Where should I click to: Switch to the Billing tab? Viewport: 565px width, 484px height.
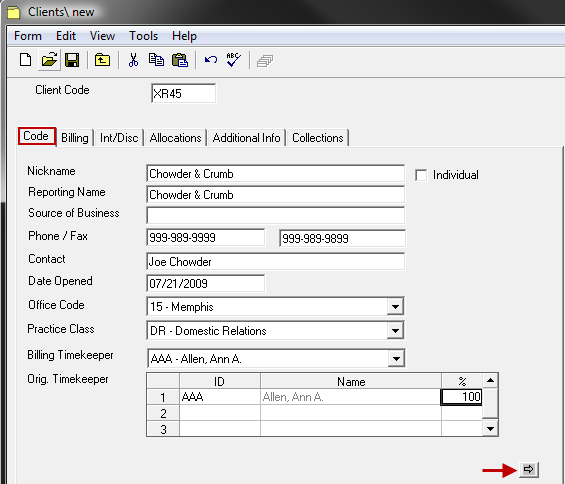coord(75,138)
